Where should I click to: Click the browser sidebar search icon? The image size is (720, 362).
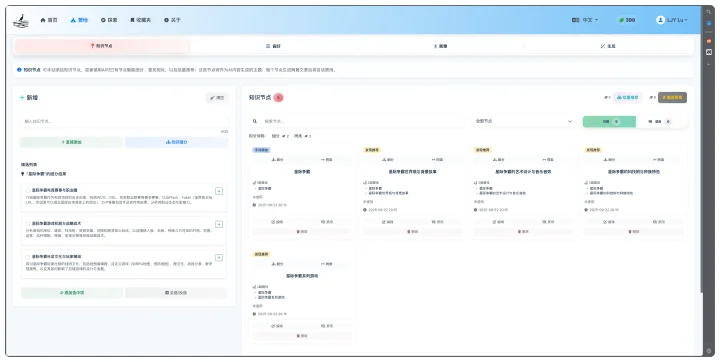(709, 12)
